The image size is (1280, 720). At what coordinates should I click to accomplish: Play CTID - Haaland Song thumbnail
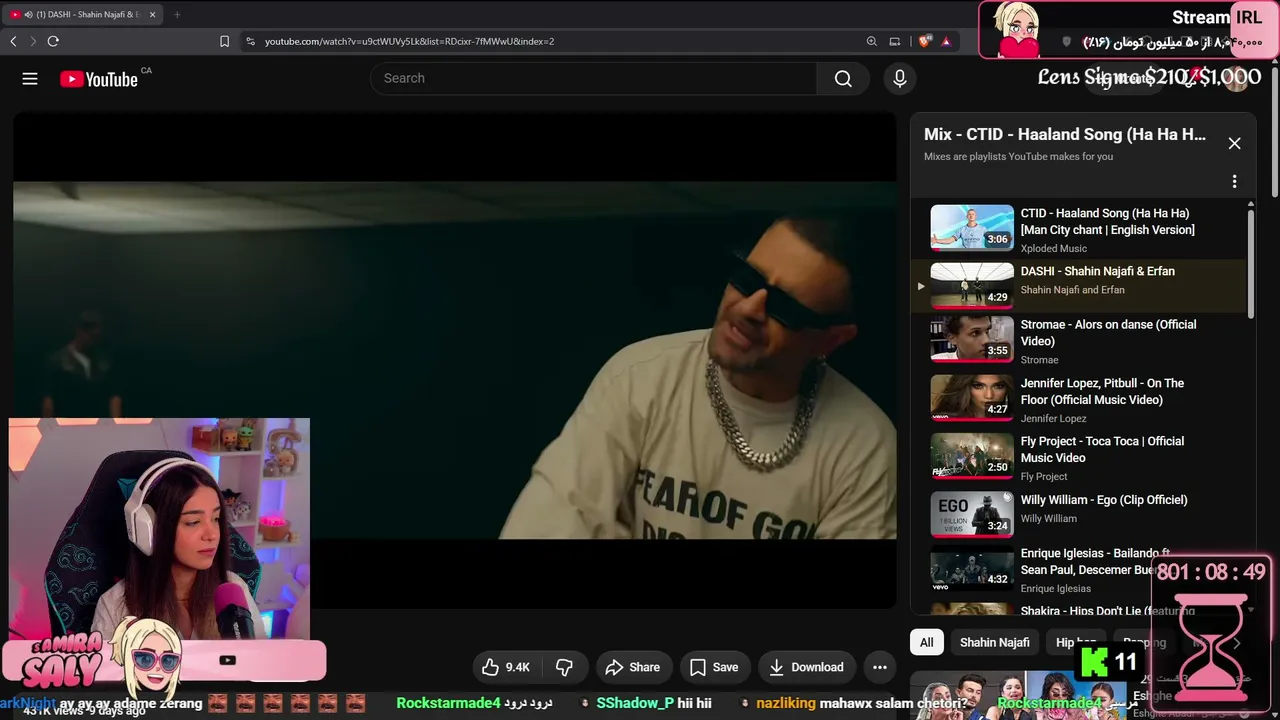point(972,228)
